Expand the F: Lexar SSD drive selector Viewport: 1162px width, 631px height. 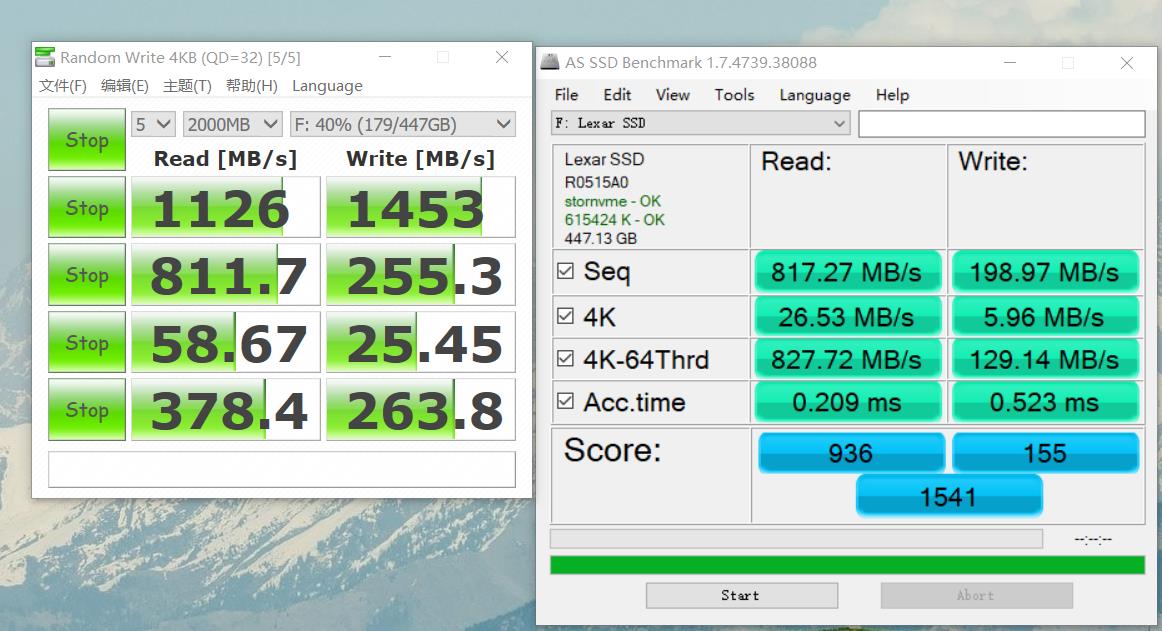(x=700, y=123)
